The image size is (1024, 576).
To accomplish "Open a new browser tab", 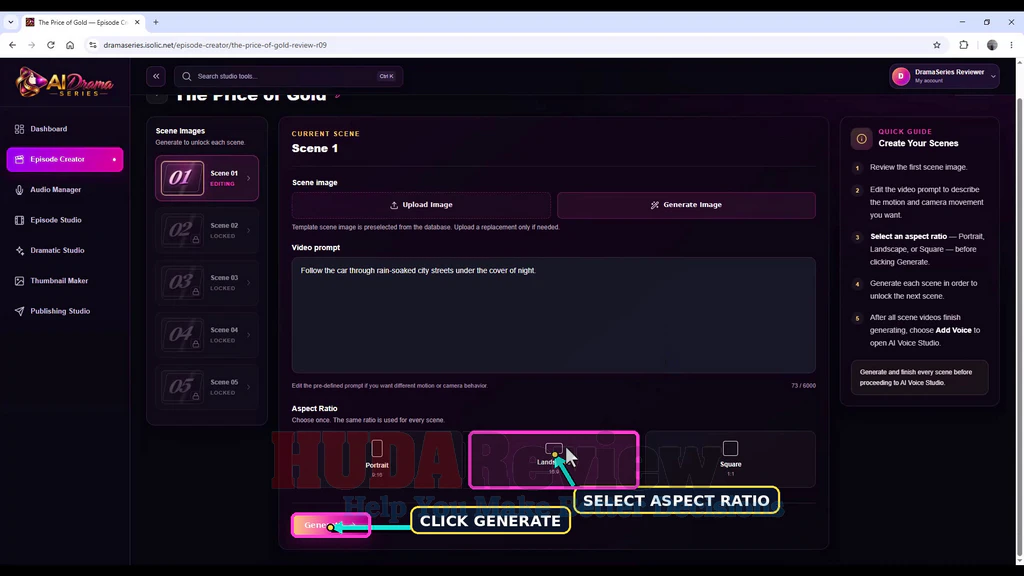I will [155, 22].
